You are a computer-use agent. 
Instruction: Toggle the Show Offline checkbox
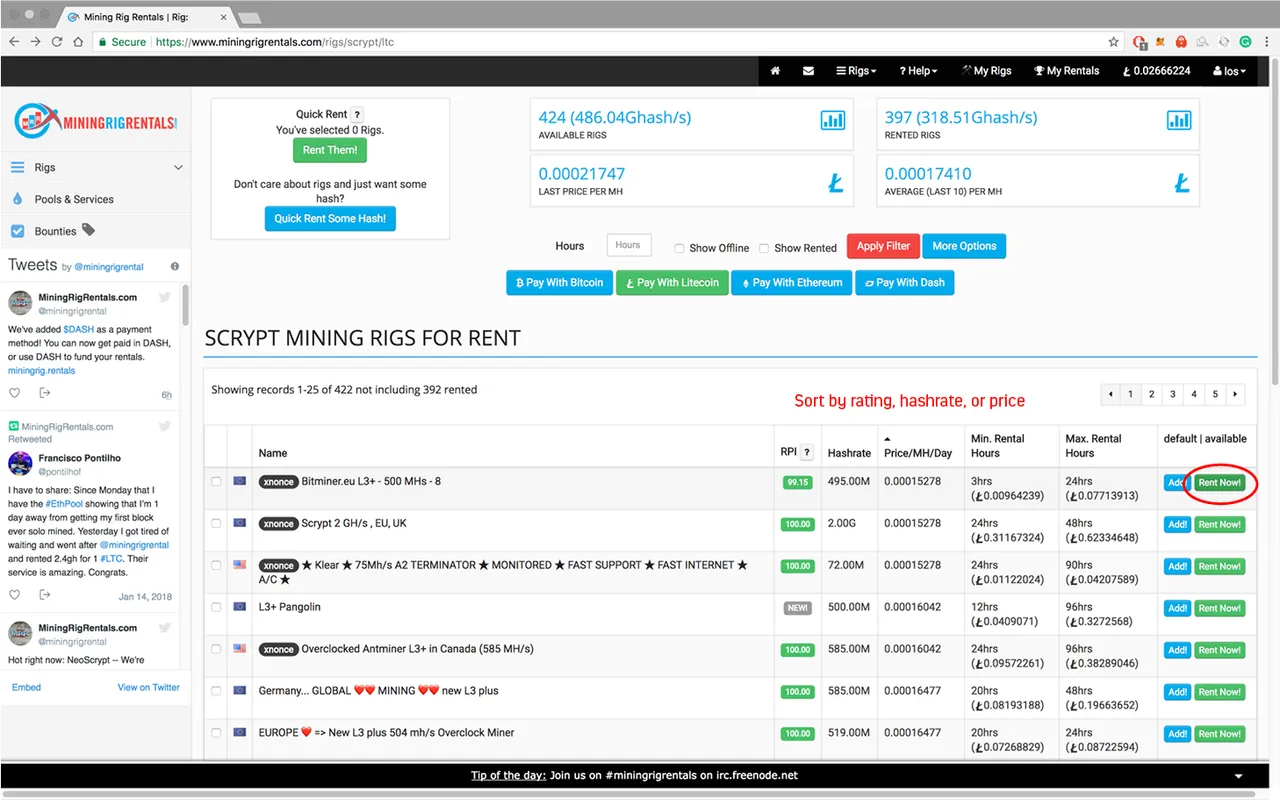tap(679, 248)
